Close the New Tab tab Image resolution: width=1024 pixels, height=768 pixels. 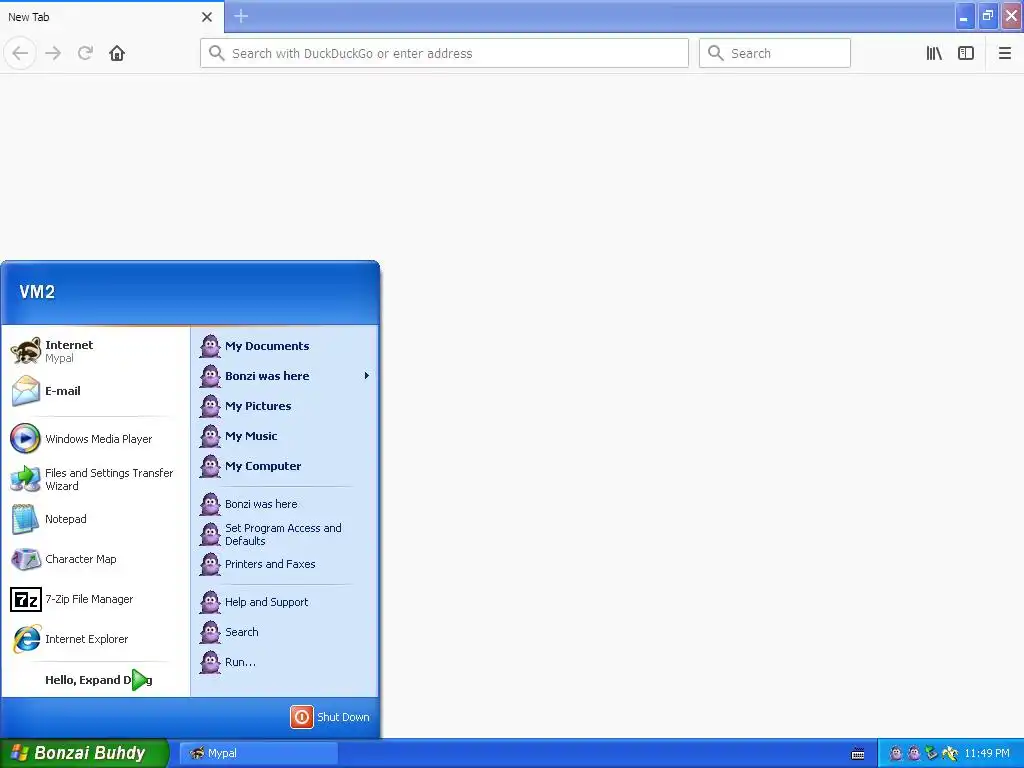coord(207,17)
